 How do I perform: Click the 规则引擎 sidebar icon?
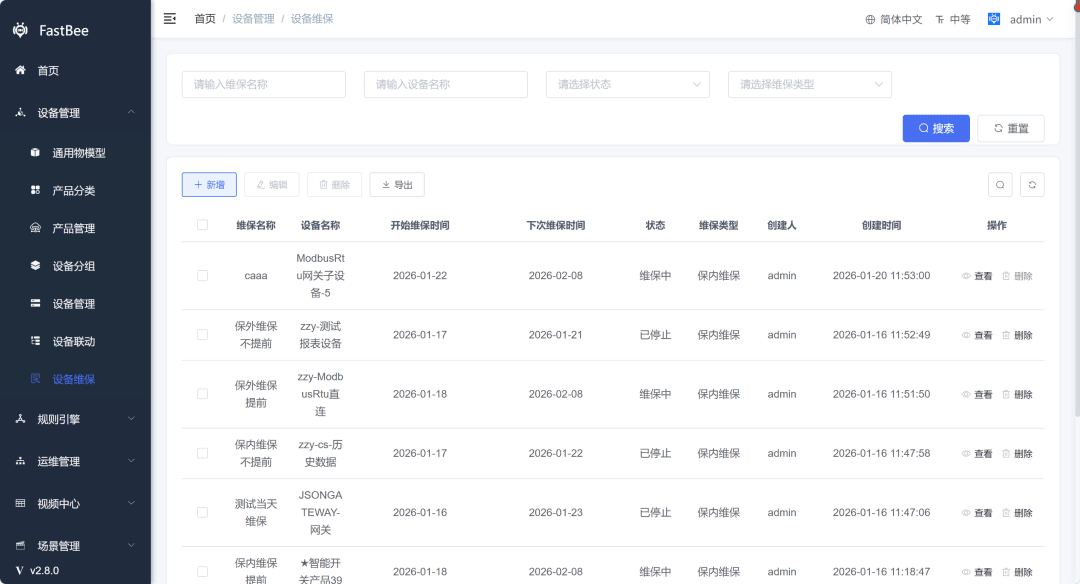tap(21, 419)
